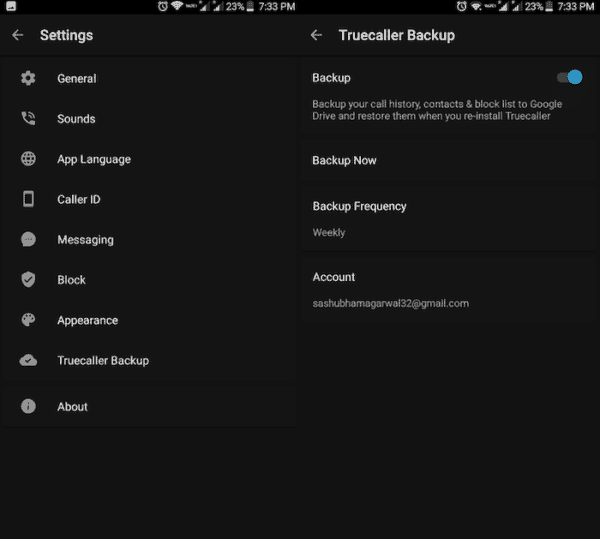Tap the Sounds phone icon
Image resolution: width=600 pixels, height=539 pixels.
point(28,119)
